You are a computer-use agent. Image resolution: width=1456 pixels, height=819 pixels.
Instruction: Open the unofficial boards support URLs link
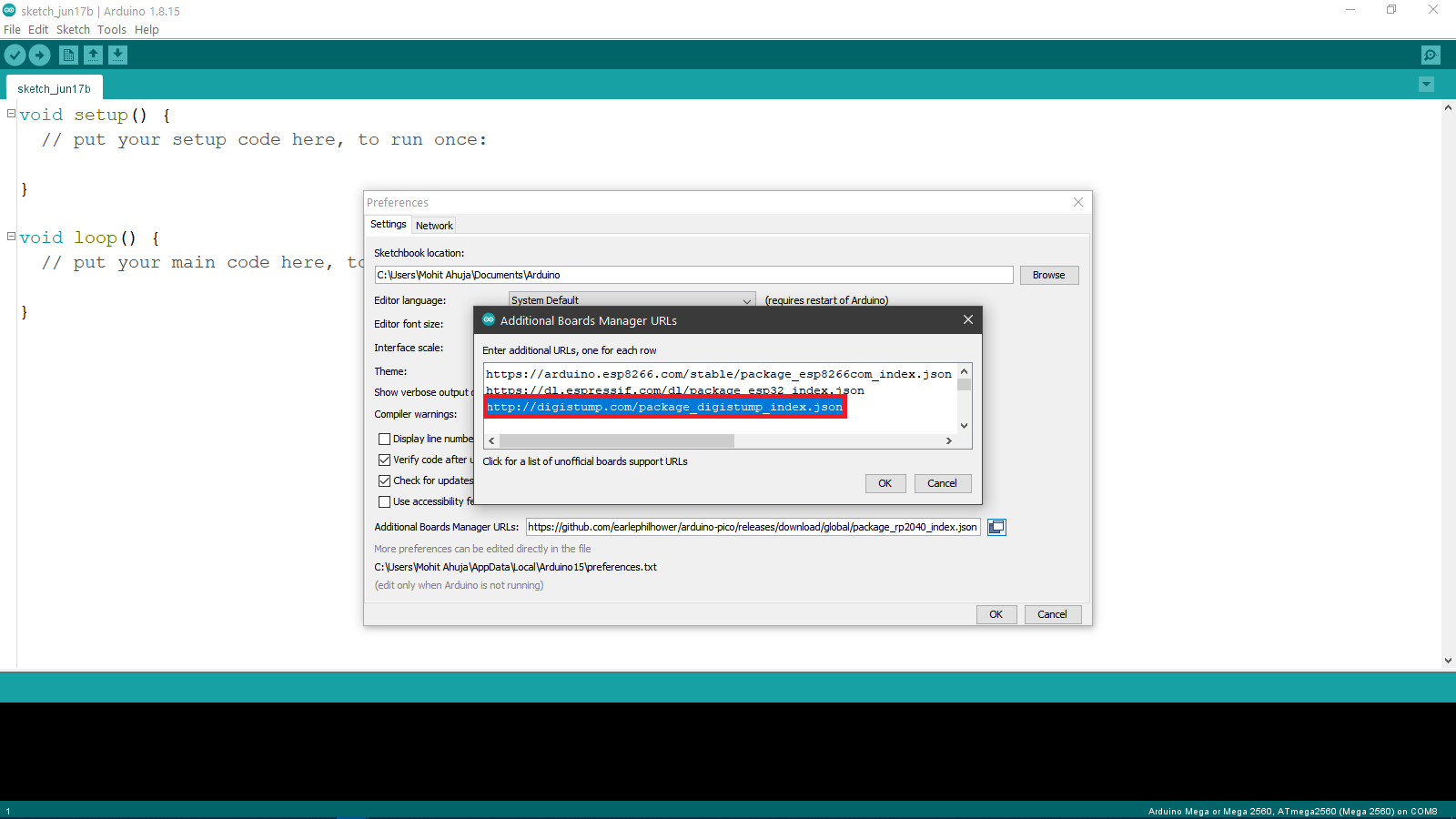tap(585, 461)
